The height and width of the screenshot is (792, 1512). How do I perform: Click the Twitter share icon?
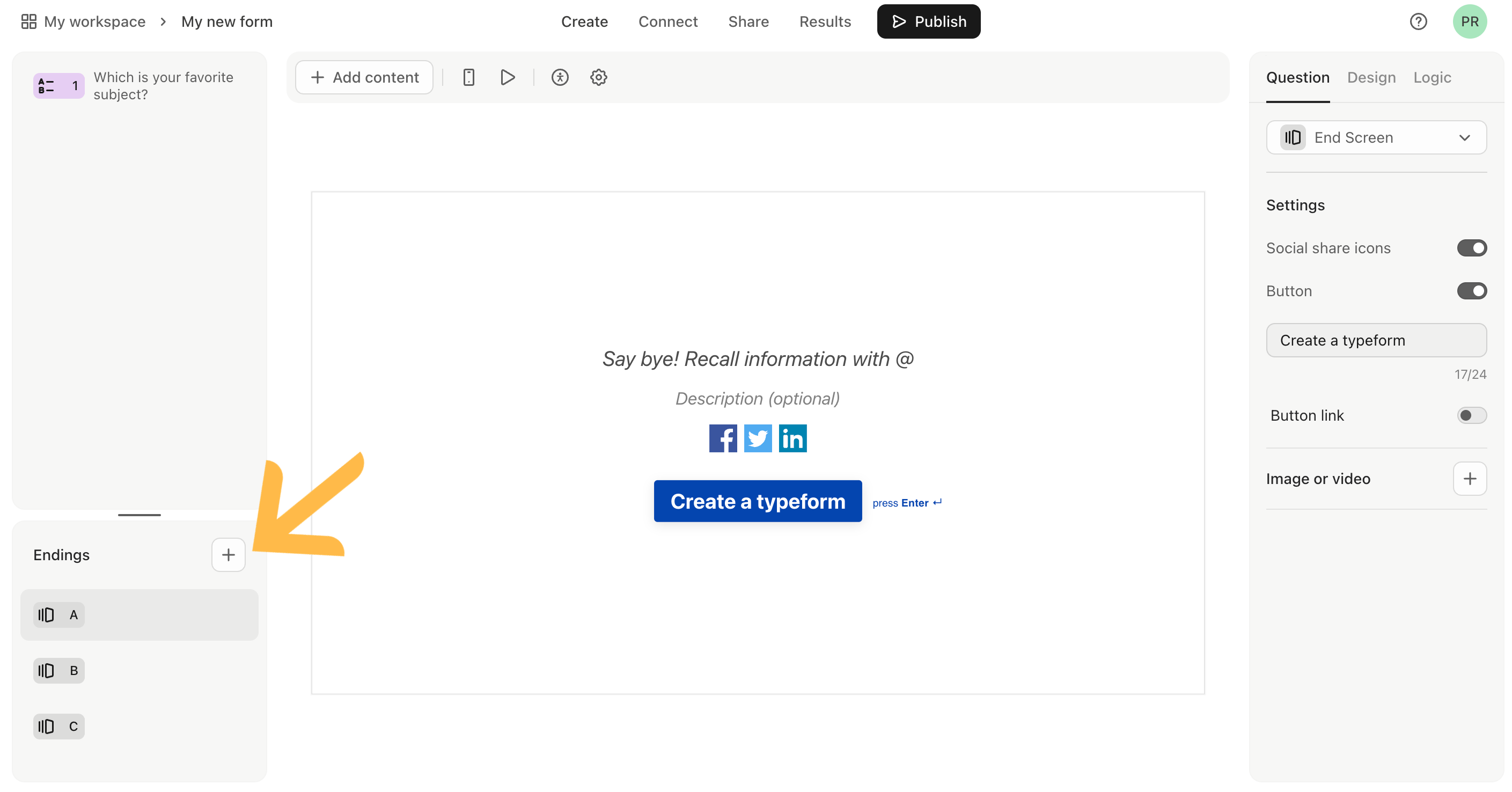pyautogui.click(x=758, y=438)
